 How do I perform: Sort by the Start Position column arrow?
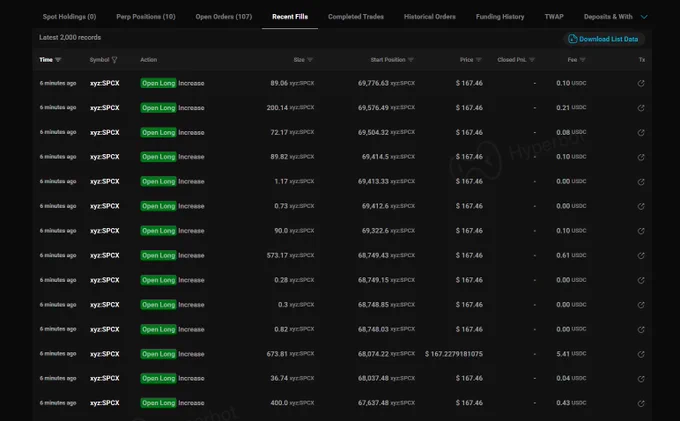(x=411, y=60)
